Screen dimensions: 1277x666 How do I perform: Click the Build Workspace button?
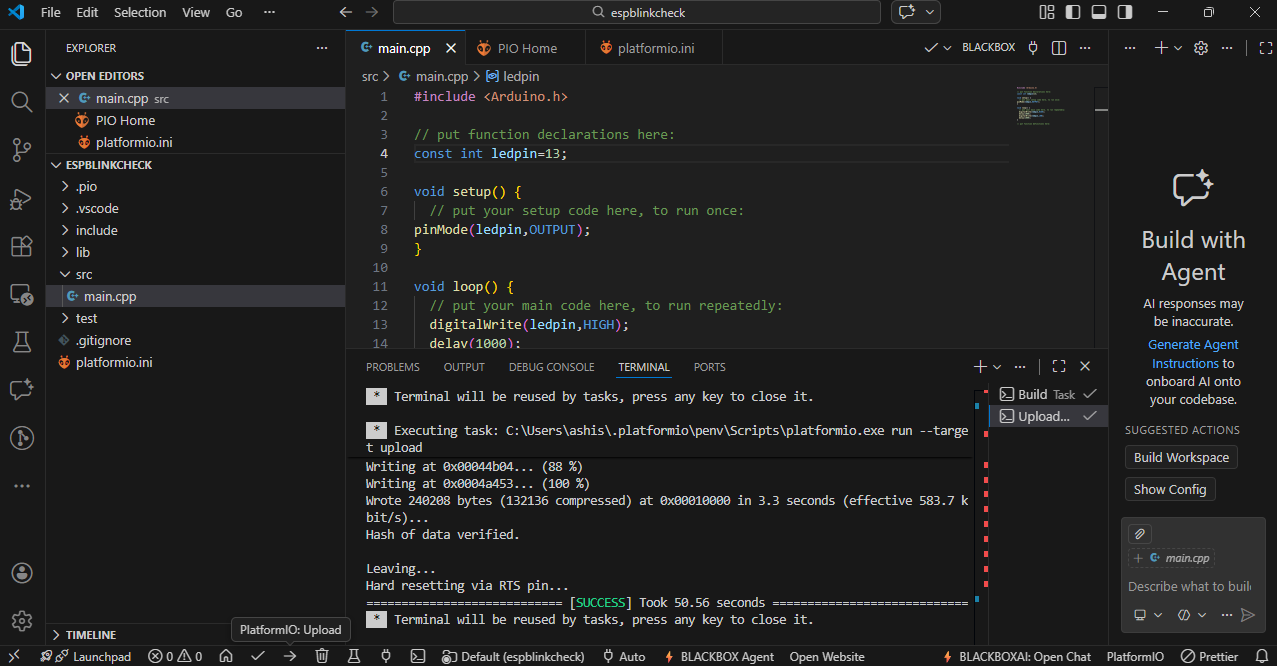pyautogui.click(x=1181, y=457)
